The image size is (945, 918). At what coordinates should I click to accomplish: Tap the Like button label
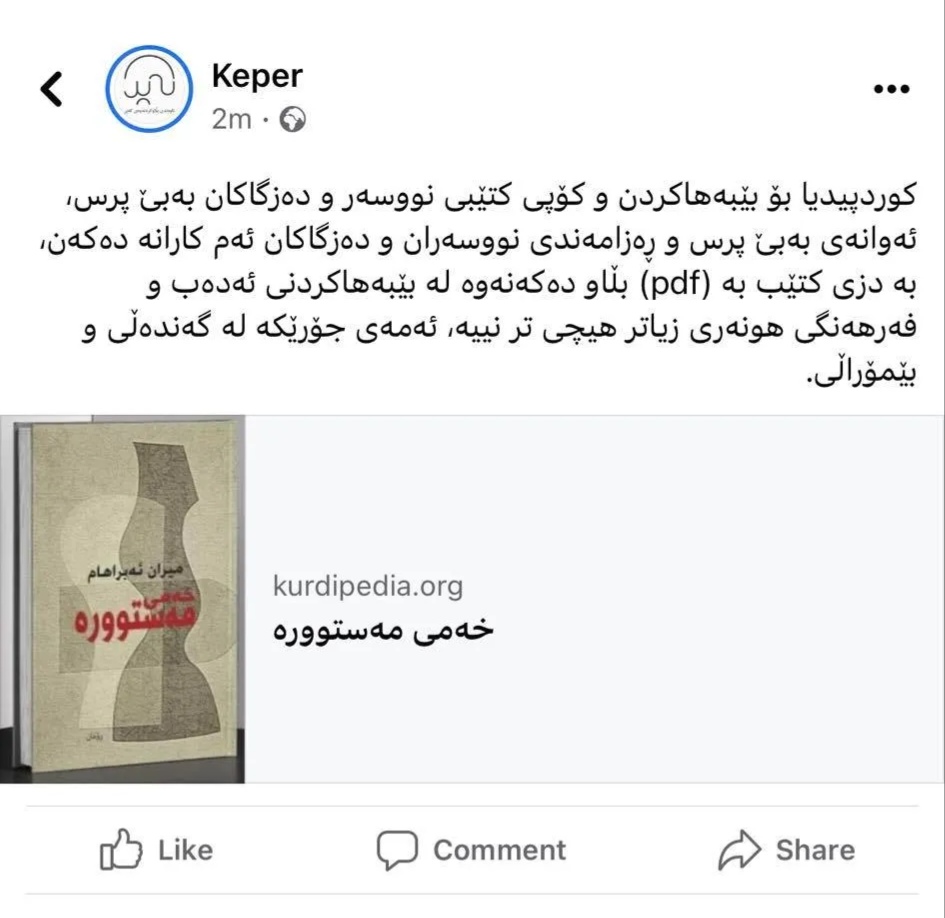(x=186, y=850)
